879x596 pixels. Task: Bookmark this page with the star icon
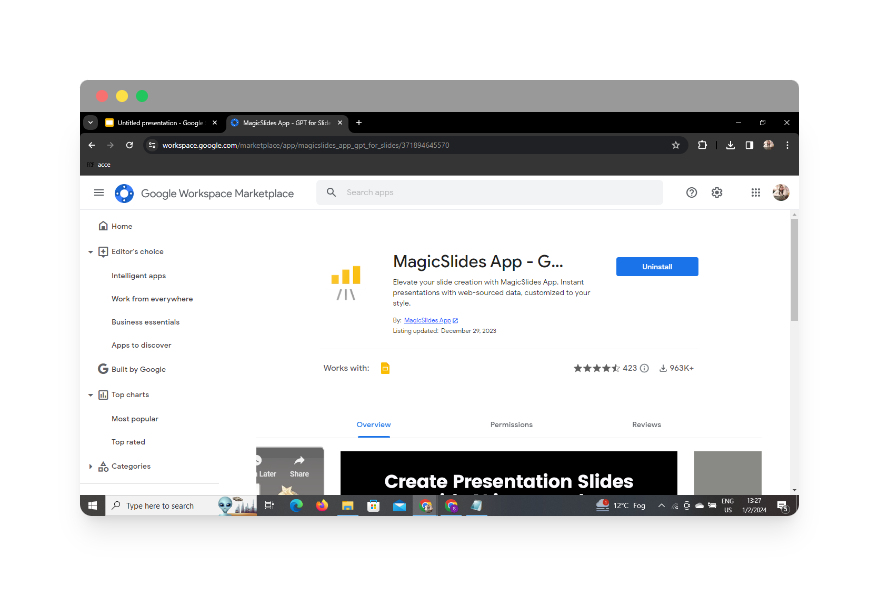click(x=676, y=145)
